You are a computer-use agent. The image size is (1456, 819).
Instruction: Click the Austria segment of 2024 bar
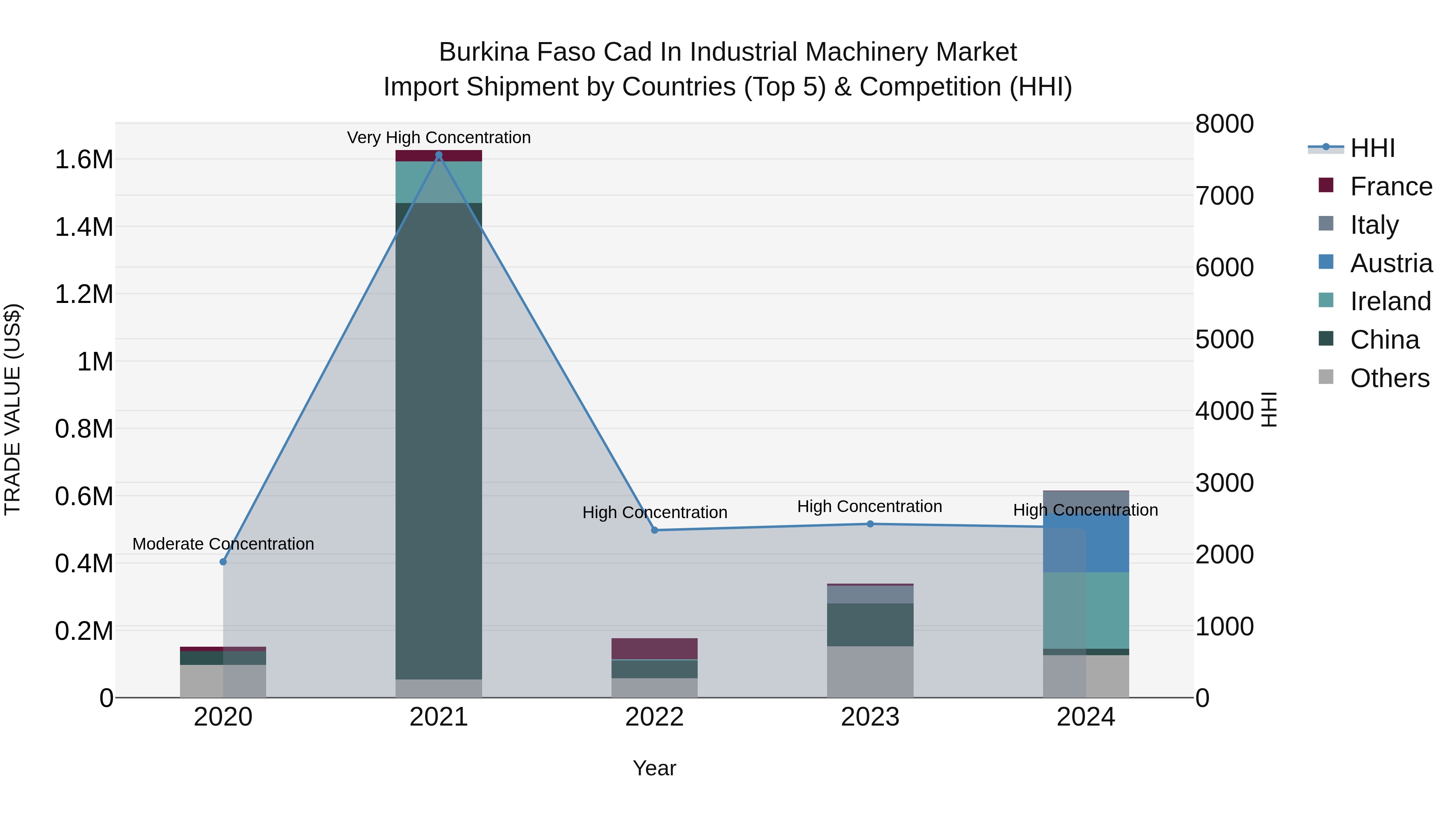[x=1086, y=543]
